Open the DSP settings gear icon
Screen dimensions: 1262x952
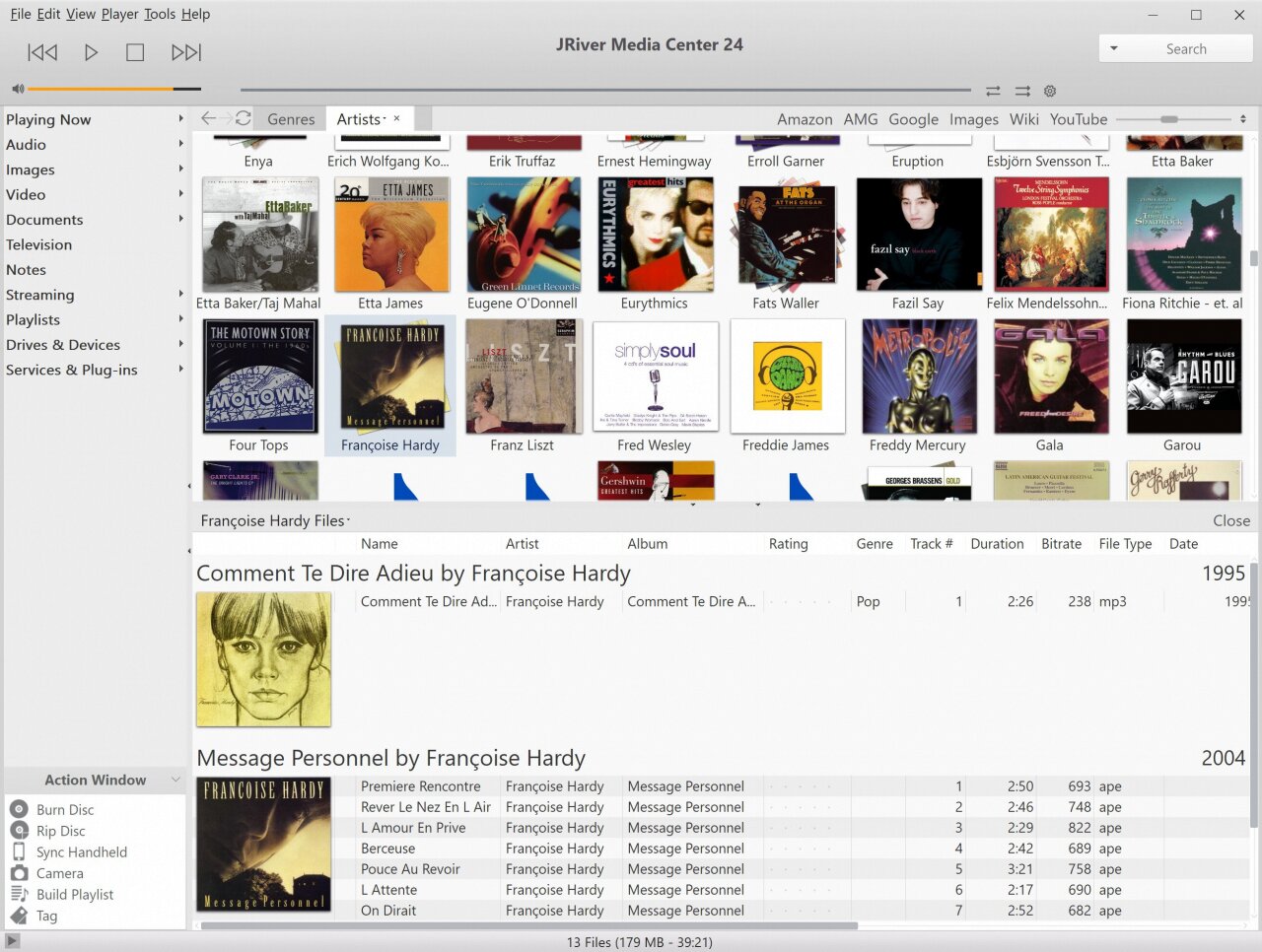coord(1050,91)
